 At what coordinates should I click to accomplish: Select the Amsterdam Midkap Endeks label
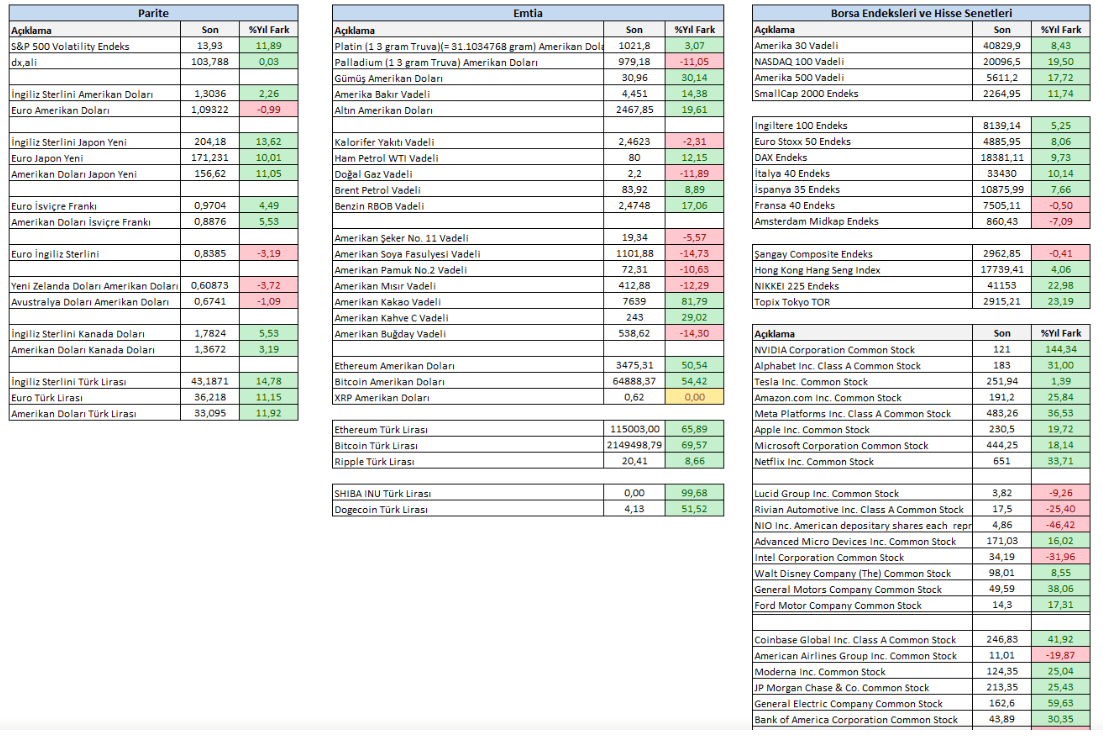tap(862, 221)
